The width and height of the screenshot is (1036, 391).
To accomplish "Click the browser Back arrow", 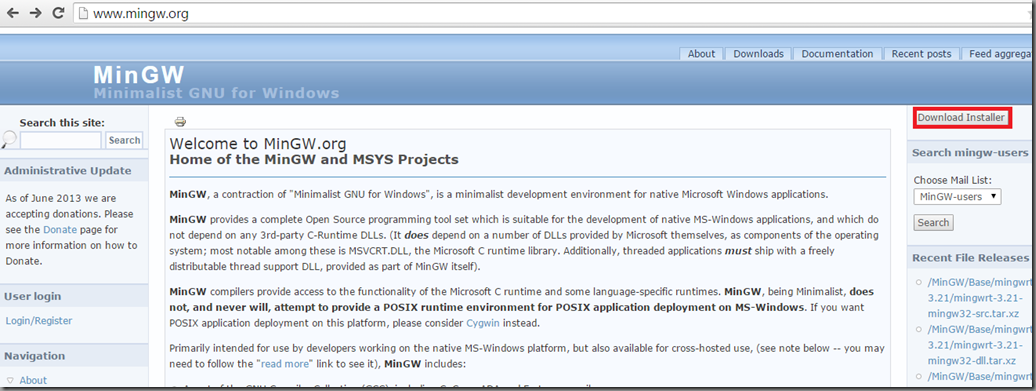I will (13, 13).
